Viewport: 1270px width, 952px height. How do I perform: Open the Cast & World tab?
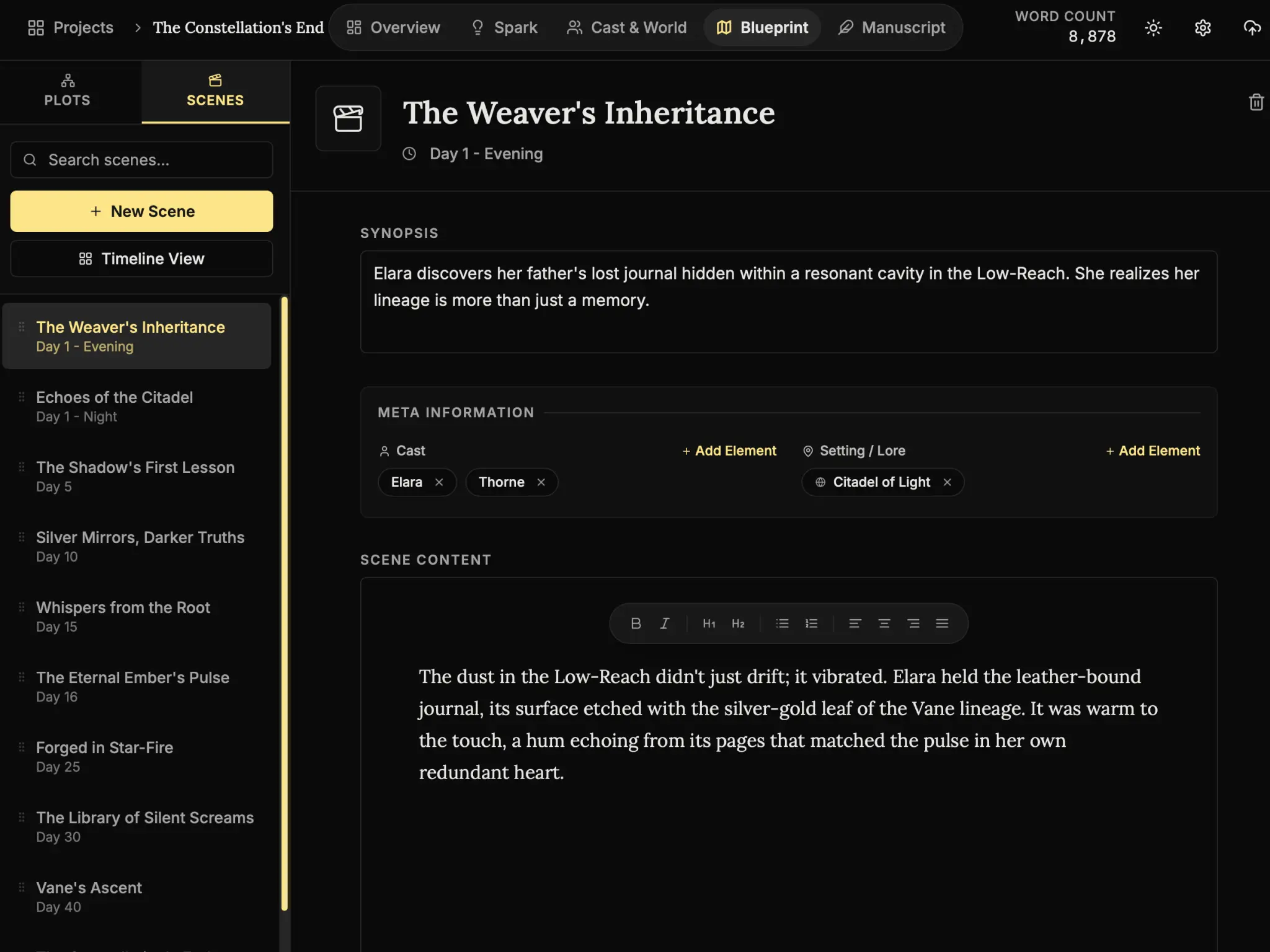[x=627, y=27]
